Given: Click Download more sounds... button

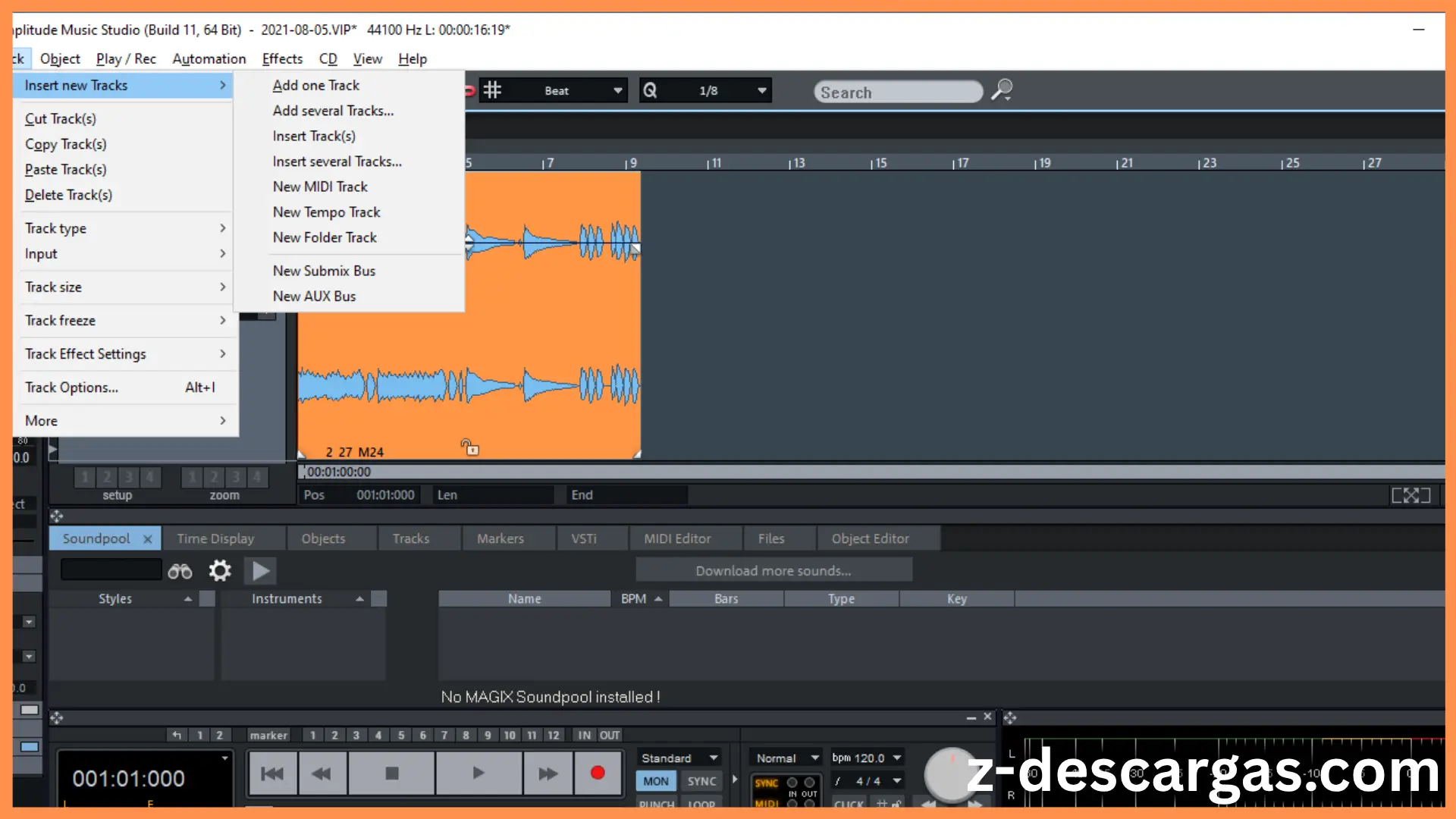Looking at the screenshot, I should coord(773,571).
